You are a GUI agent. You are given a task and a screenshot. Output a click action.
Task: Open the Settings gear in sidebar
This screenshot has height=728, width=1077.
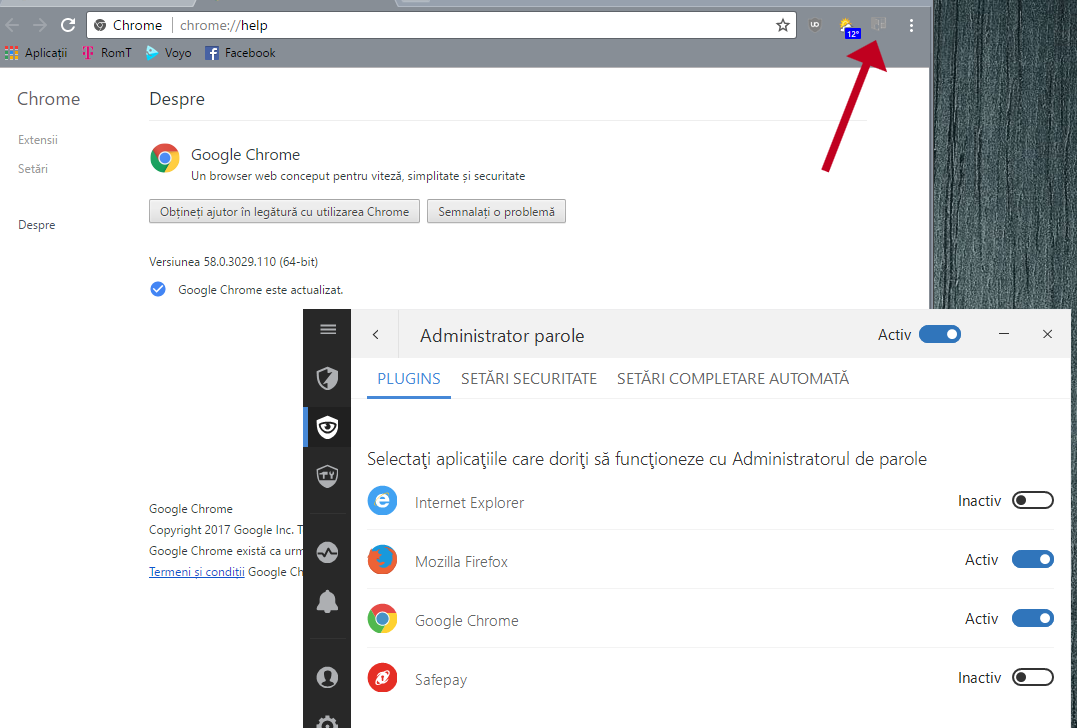pyautogui.click(x=327, y=723)
